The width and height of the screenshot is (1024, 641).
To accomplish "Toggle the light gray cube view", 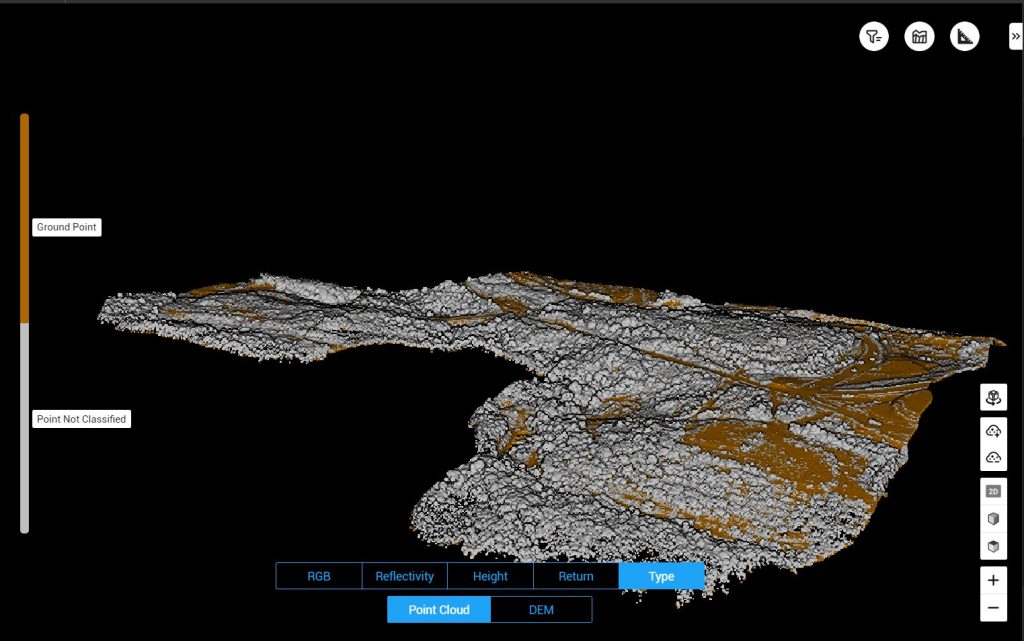I will tap(993, 519).
